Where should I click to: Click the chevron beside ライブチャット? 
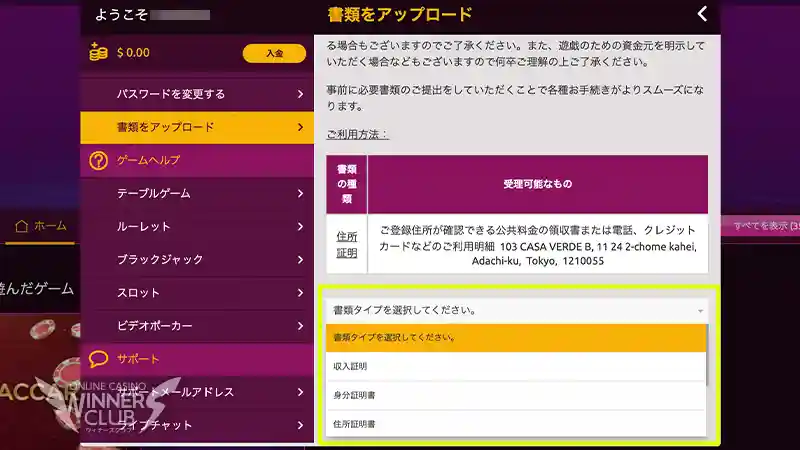click(x=300, y=425)
